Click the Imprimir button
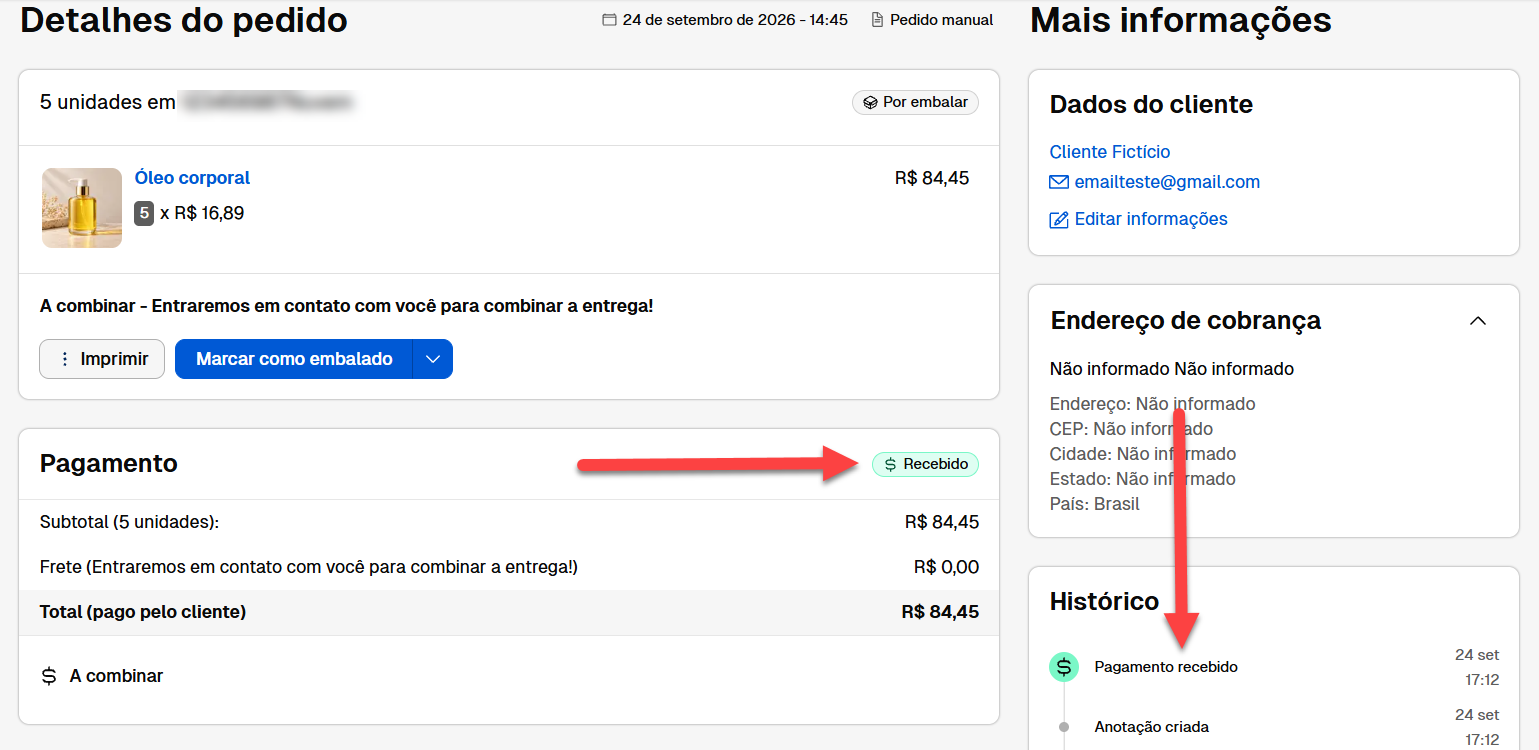Viewport: 1539px width, 750px height. (x=102, y=359)
